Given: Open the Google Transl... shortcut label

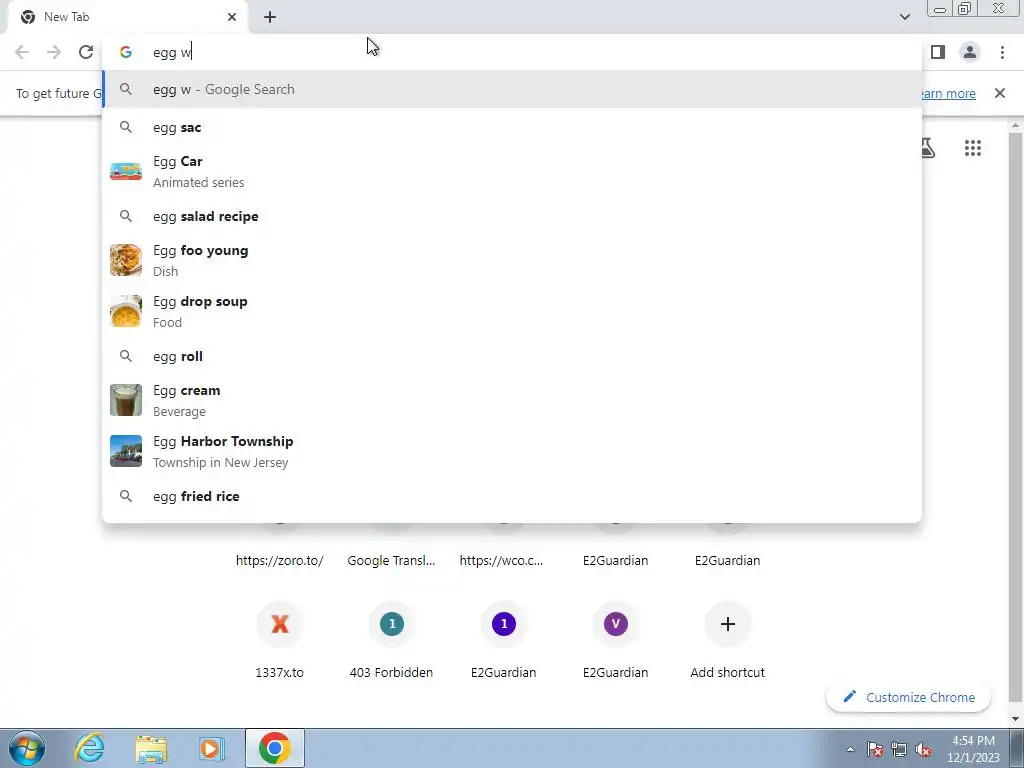Looking at the screenshot, I should pos(391,560).
